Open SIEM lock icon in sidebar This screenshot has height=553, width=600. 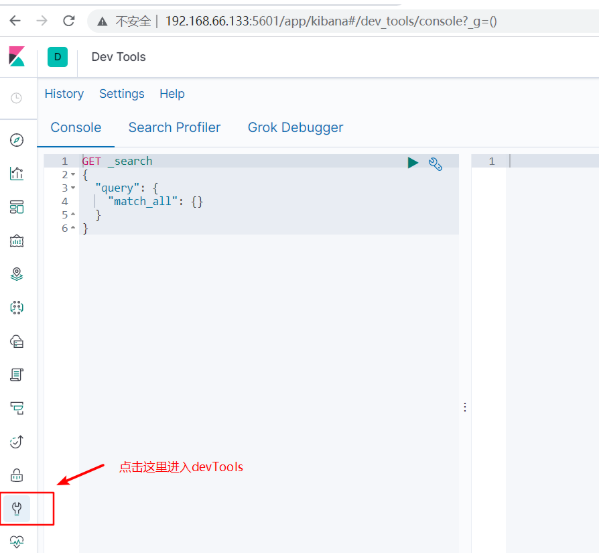tap(17, 475)
